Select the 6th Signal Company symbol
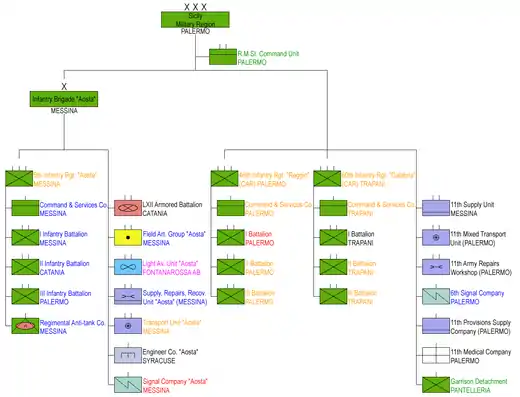The height and width of the screenshot is (397, 520). coord(436,296)
